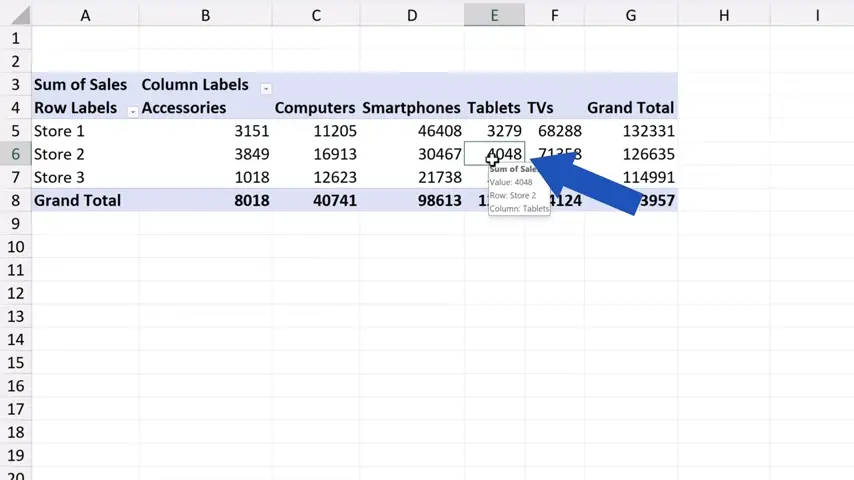Select Store 2 Tablets value 4048
Screen dimensions: 854x480
505,154
